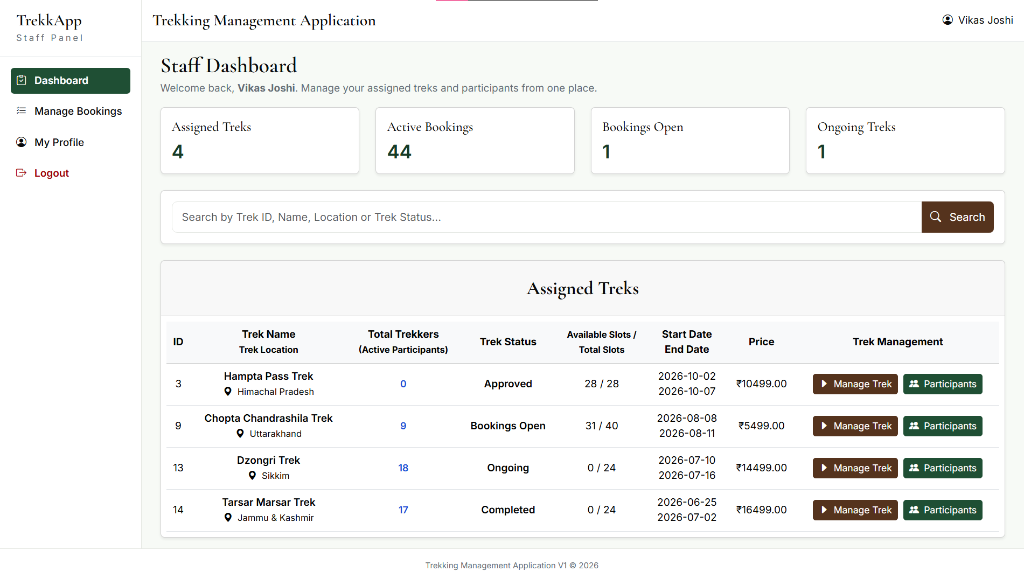Click Hampta Pass Trek name
The width and height of the screenshot is (1024, 581).
tap(268, 376)
